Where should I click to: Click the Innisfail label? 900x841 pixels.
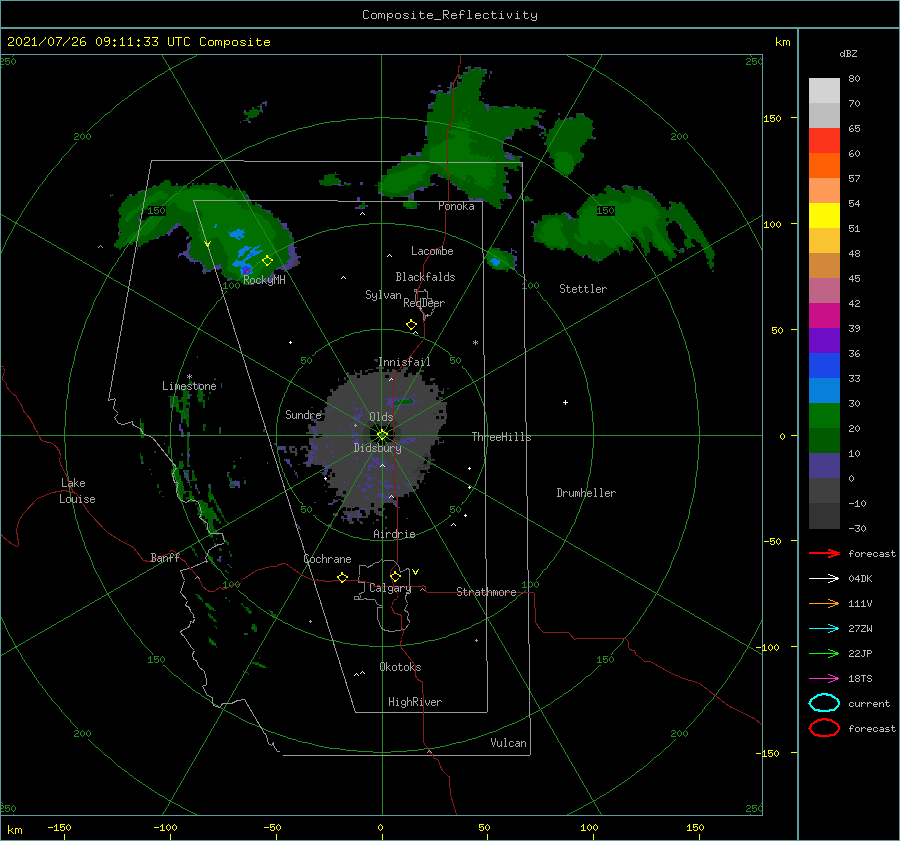pyautogui.click(x=404, y=362)
